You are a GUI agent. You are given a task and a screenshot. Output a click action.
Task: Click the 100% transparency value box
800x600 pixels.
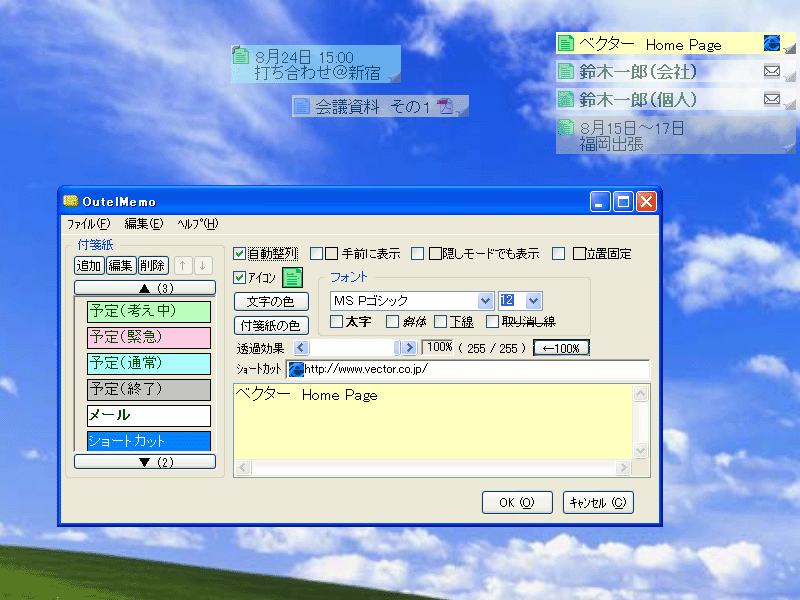[x=438, y=348]
